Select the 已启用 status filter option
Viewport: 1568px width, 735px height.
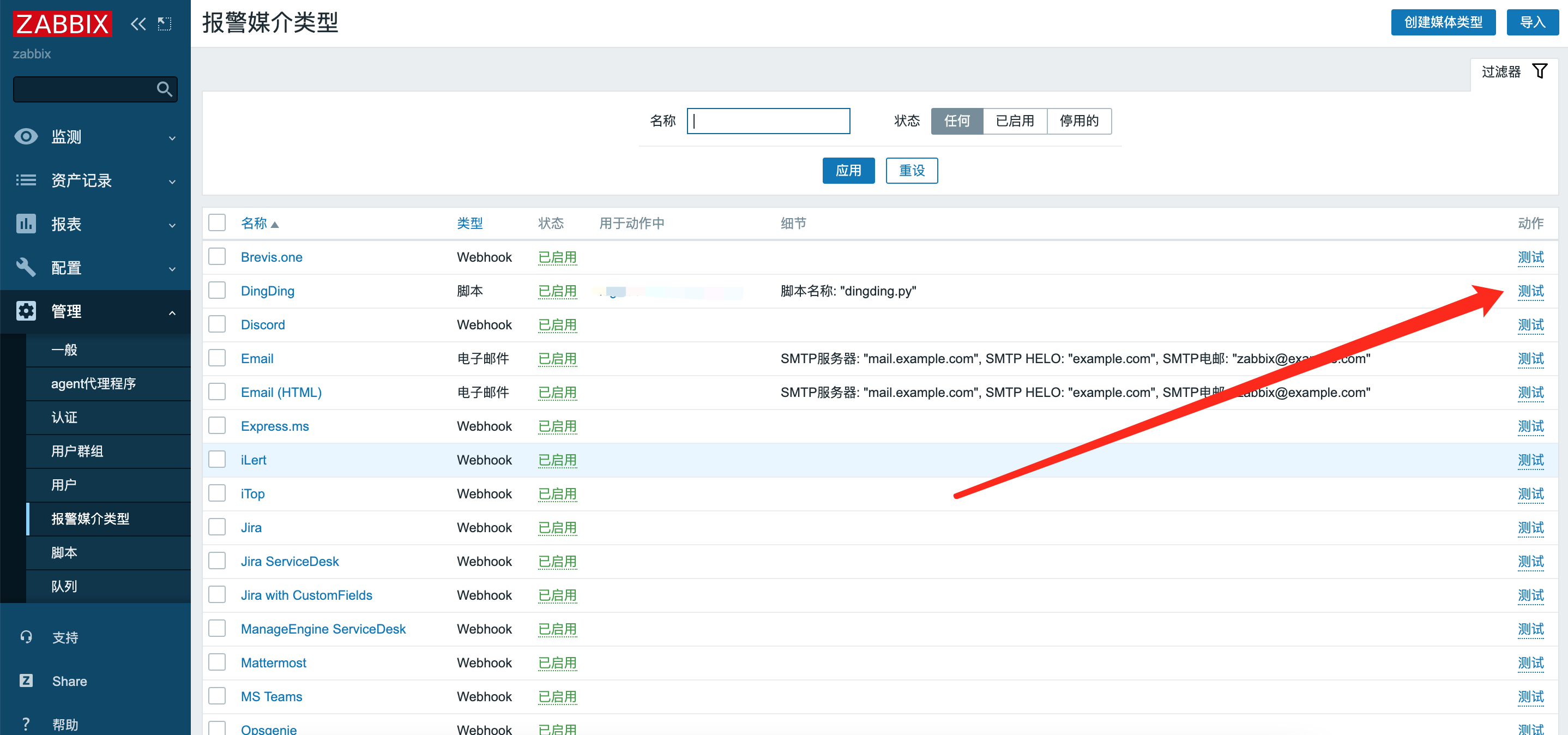pos(1015,121)
